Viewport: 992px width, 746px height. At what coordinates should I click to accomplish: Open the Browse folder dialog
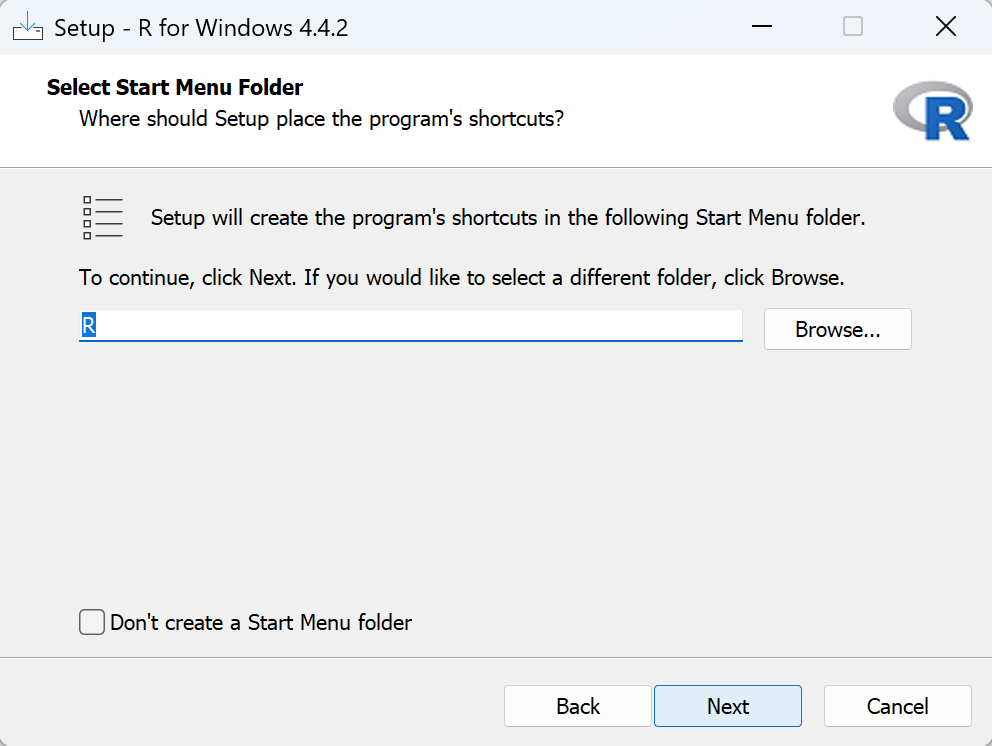tap(837, 329)
